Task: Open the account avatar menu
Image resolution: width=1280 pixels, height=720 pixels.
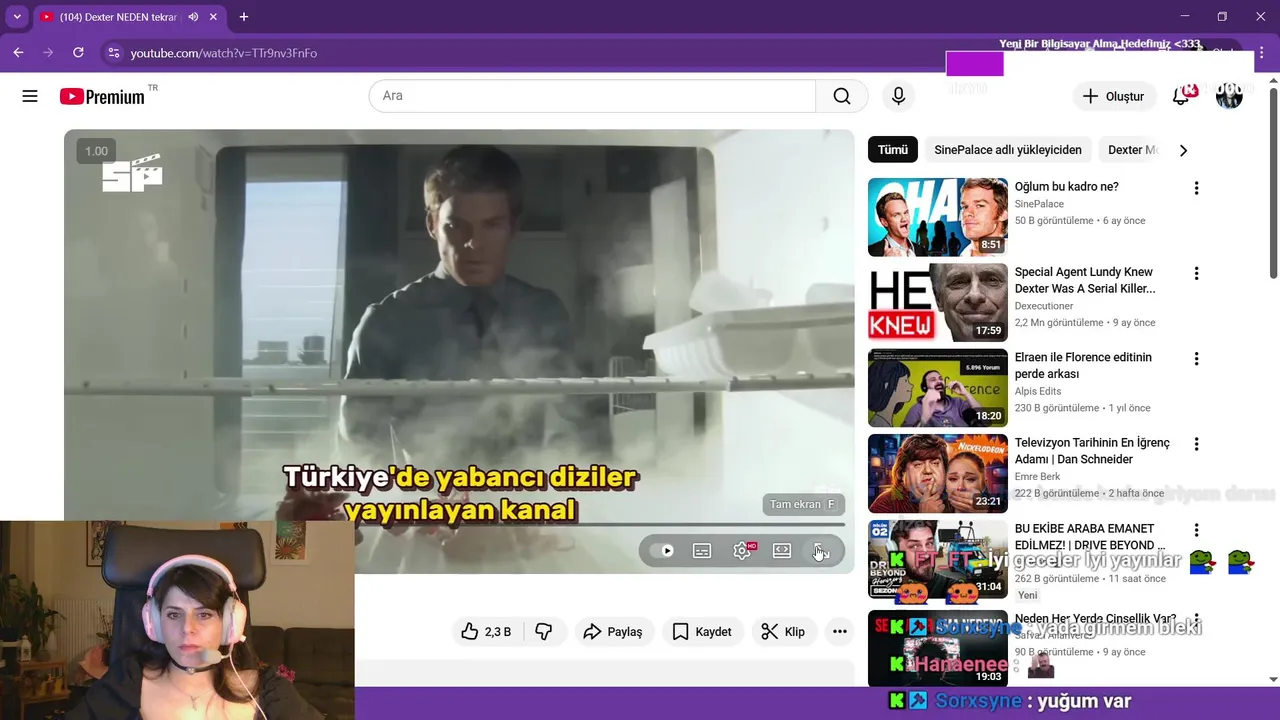Action: (1229, 96)
